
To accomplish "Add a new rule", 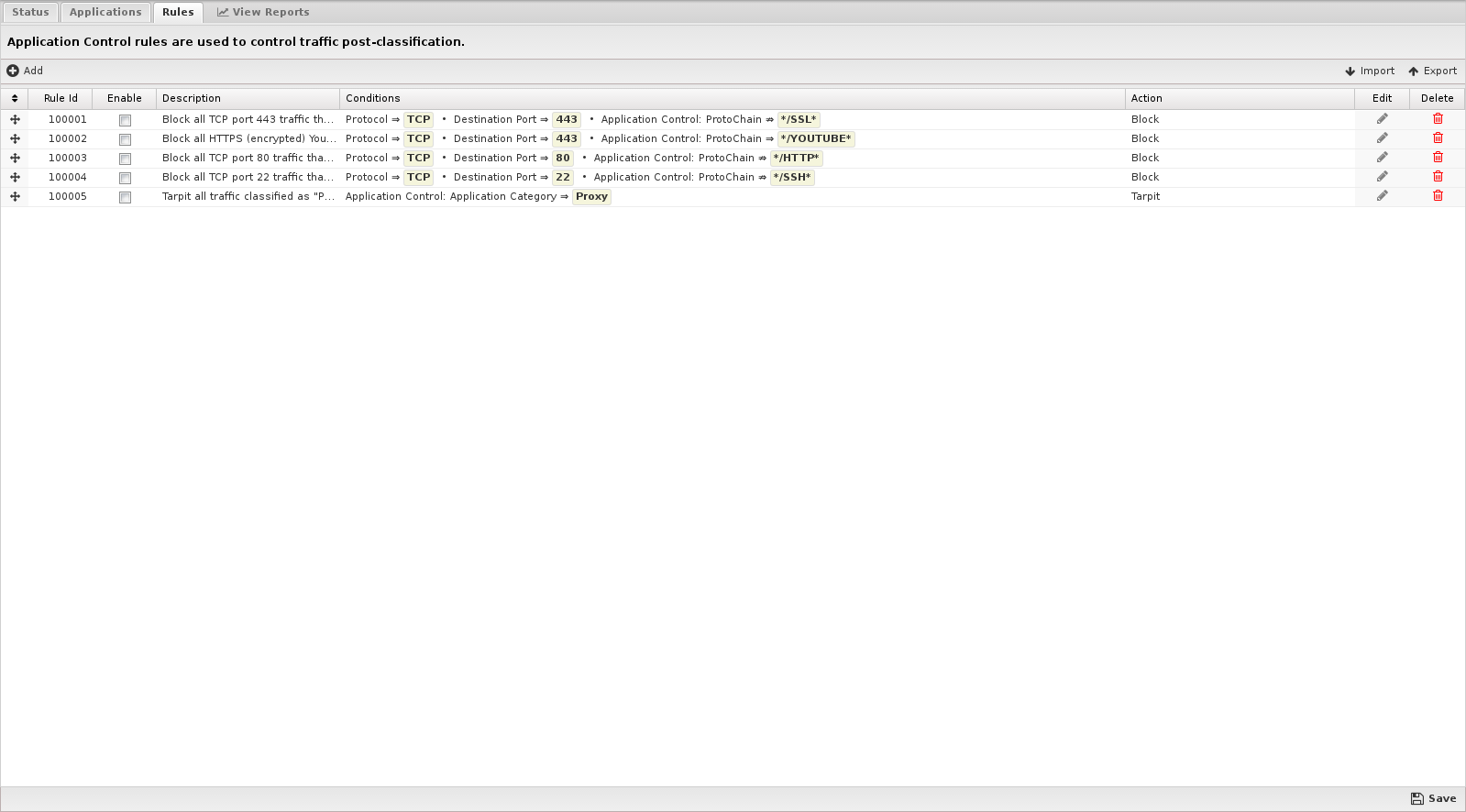I will tap(25, 71).
